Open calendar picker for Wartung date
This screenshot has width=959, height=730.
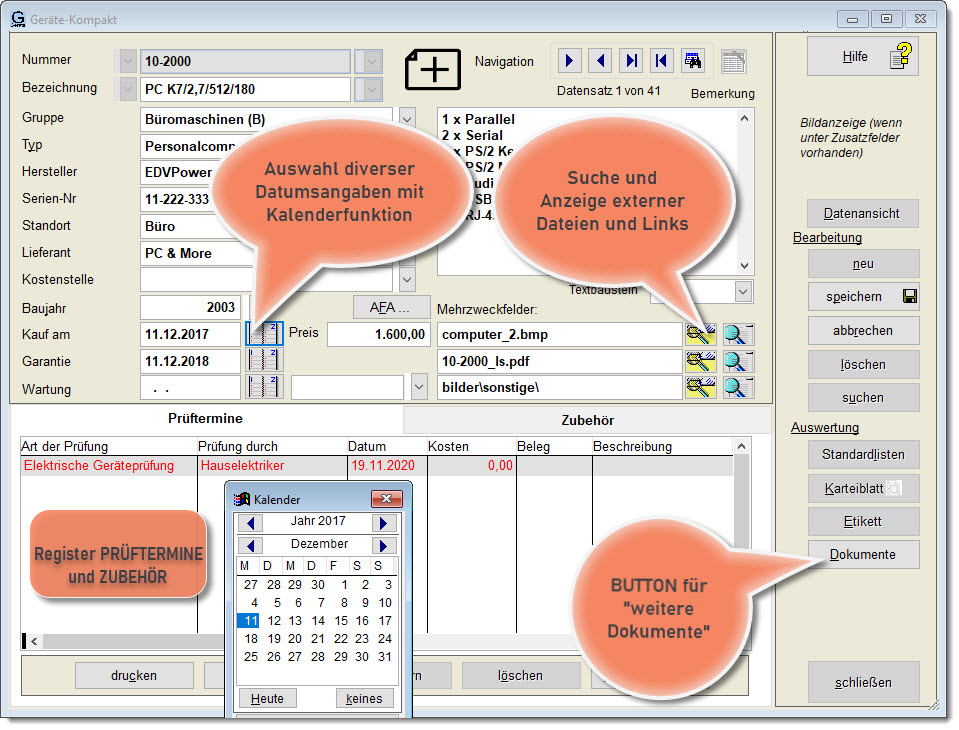265,388
